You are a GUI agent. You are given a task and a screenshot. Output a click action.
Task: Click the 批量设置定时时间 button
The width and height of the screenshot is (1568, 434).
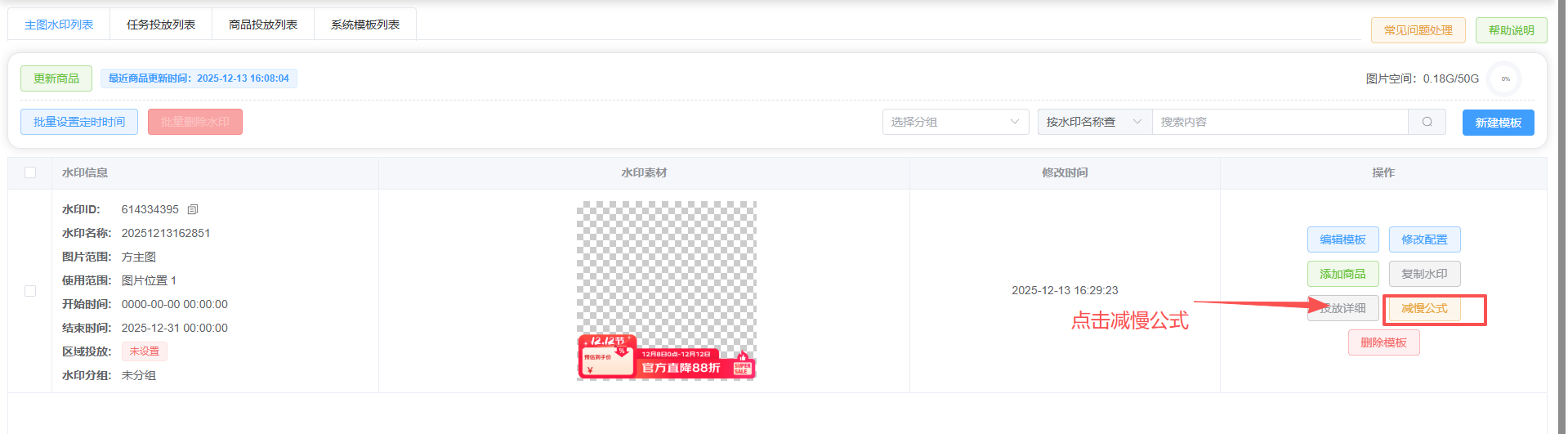(x=79, y=122)
